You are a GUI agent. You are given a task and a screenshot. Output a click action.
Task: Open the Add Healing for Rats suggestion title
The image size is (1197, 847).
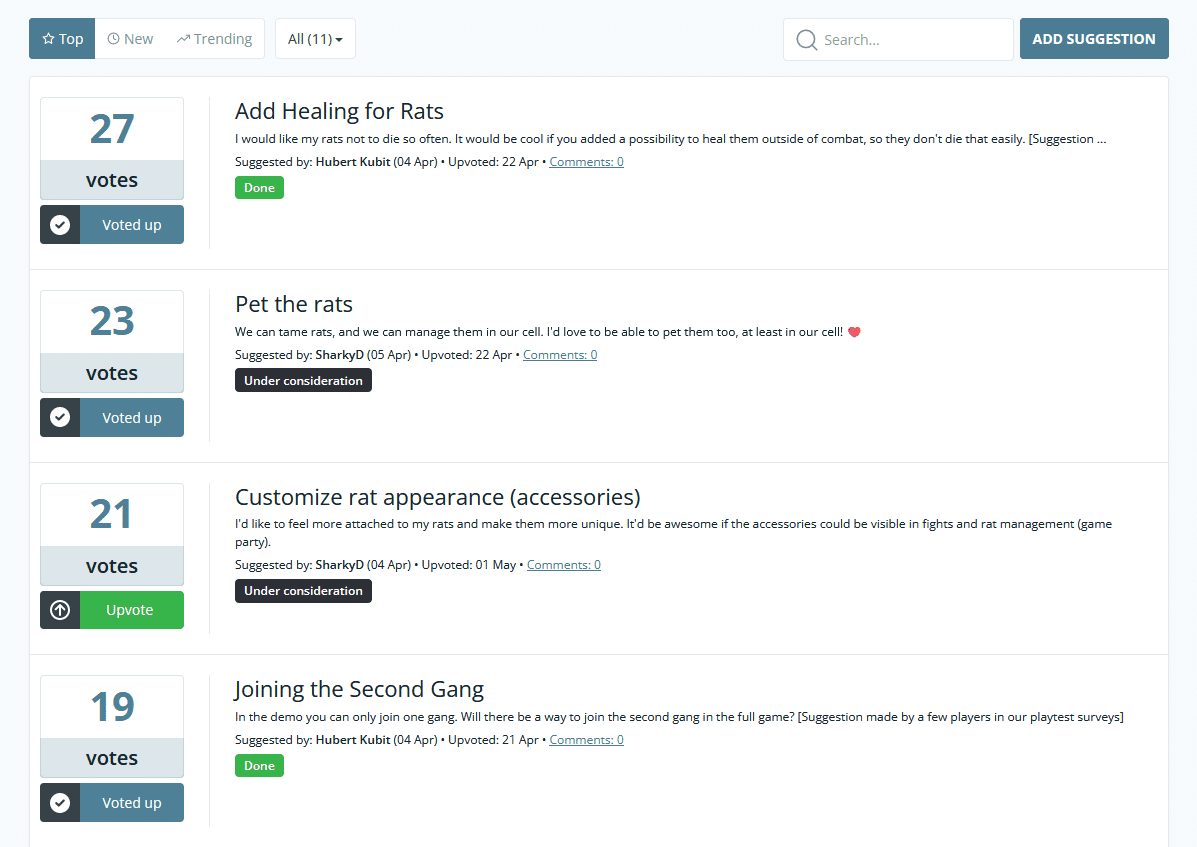coord(339,111)
